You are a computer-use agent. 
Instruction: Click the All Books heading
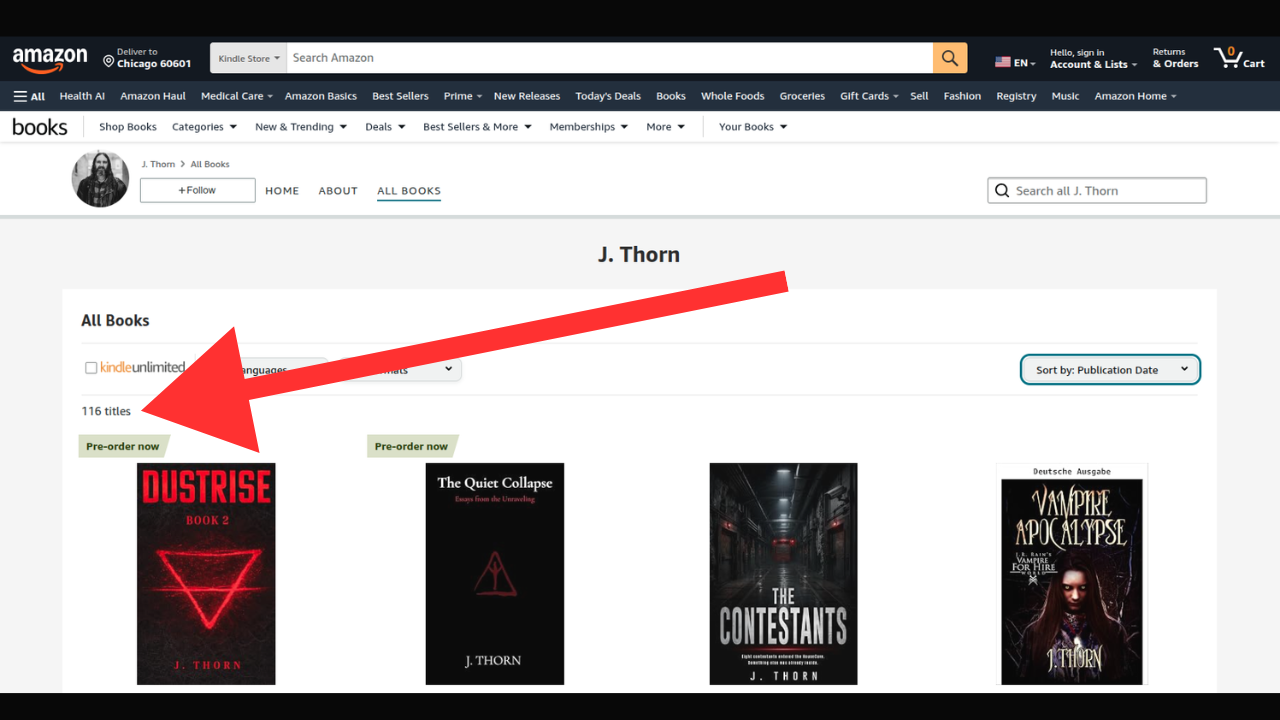[115, 321]
